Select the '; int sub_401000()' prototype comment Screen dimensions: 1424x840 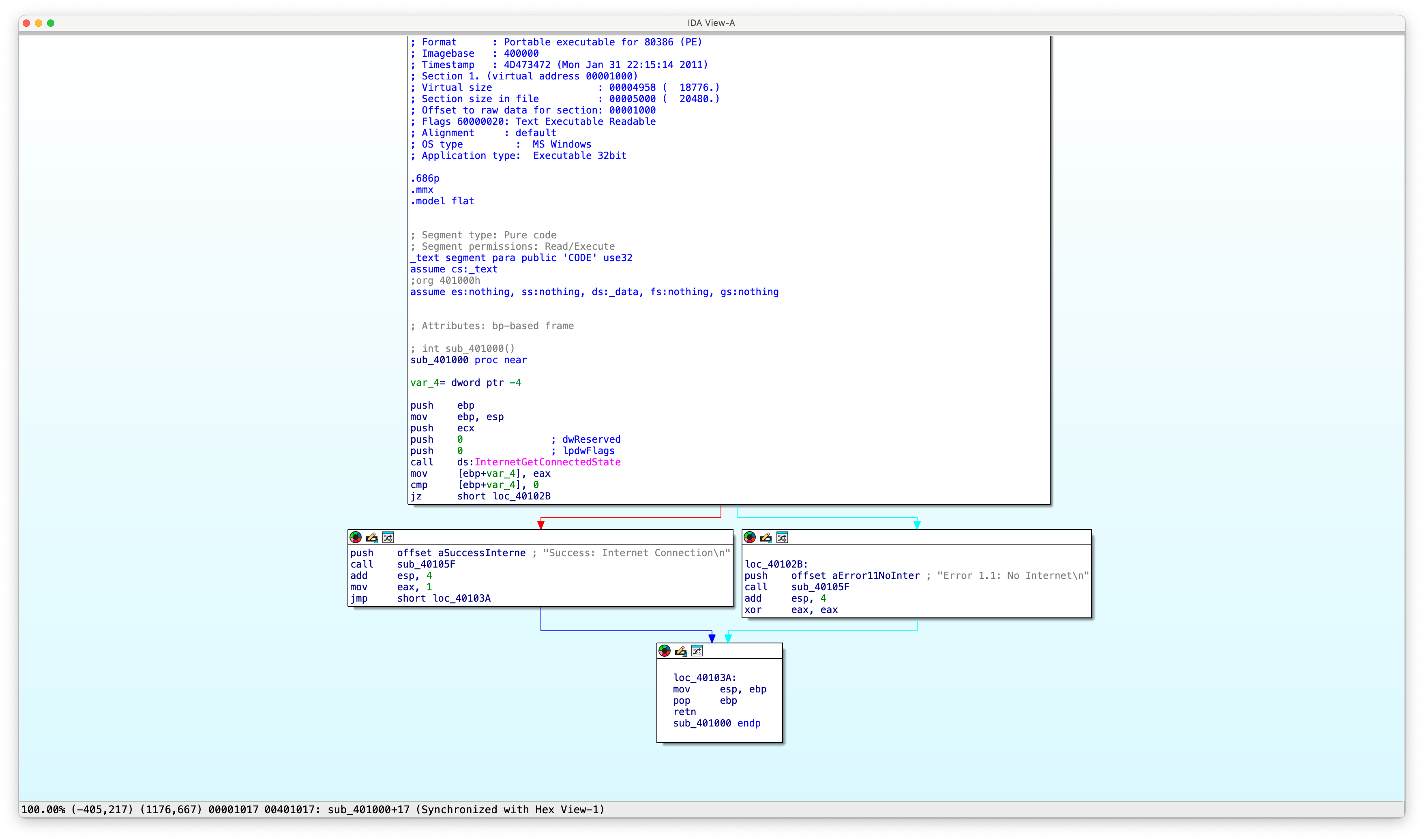[463, 349]
